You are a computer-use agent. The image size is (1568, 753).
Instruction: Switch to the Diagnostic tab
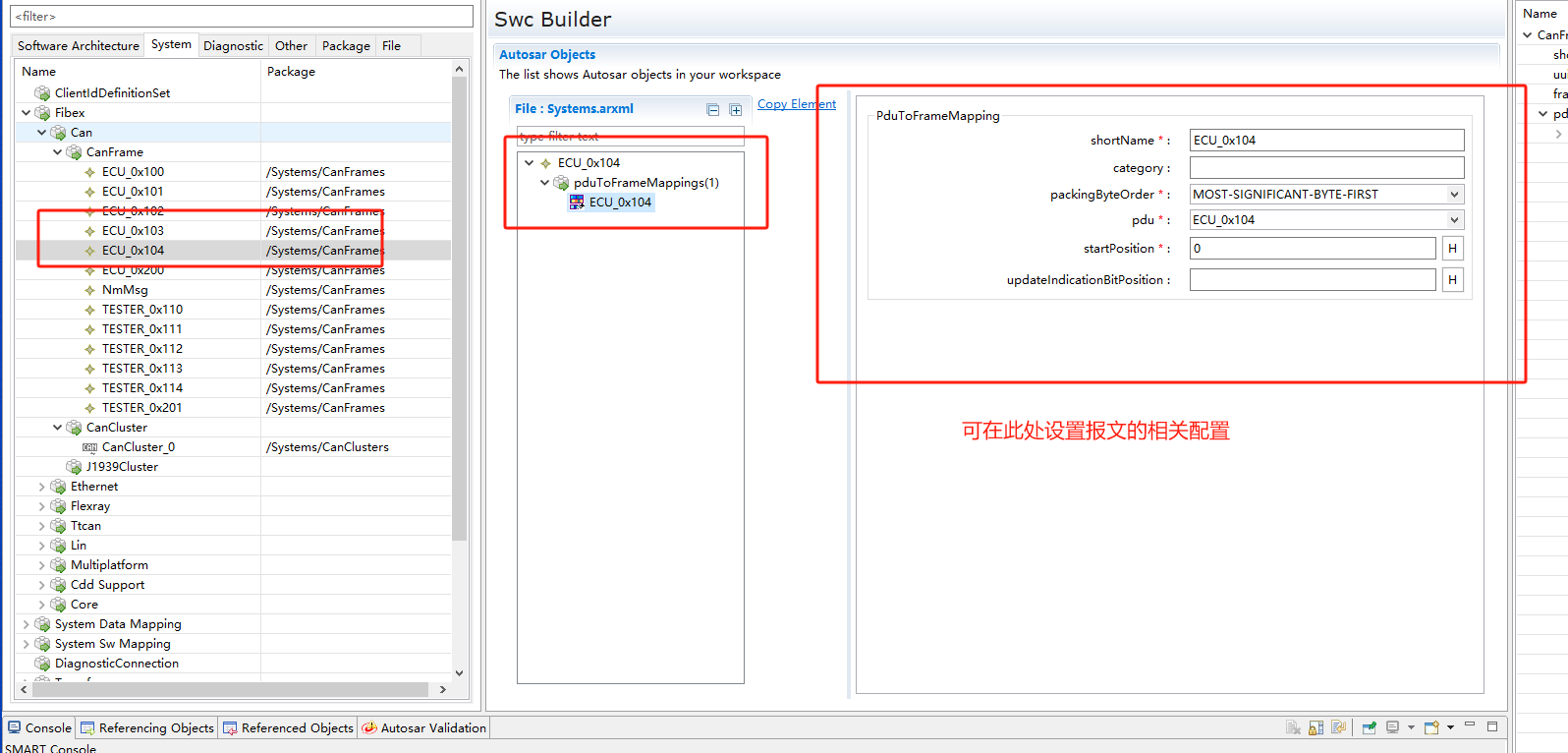tap(233, 46)
